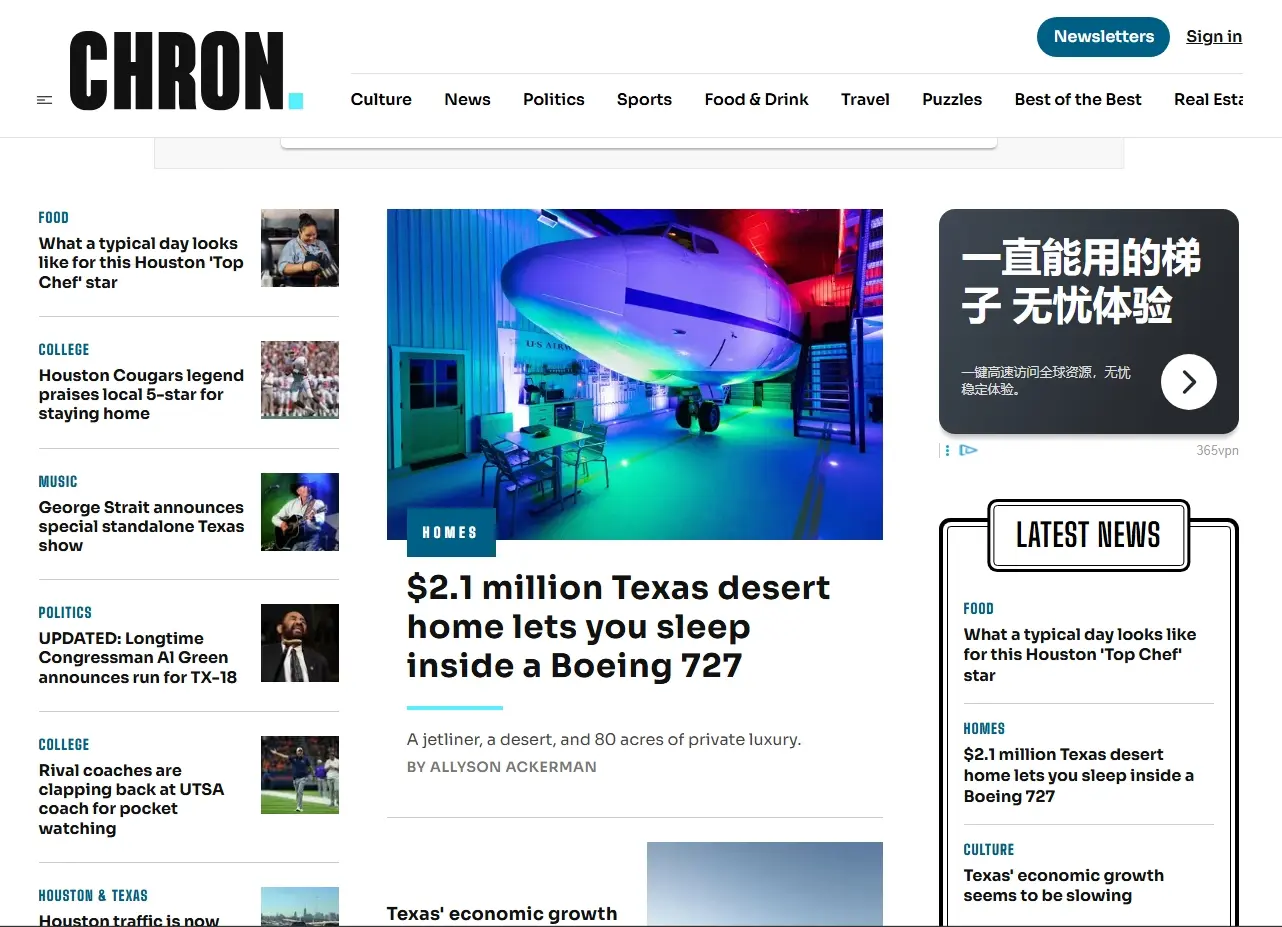Open the hamburger navigation menu
The height and width of the screenshot is (927, 1282).
(x=44, y=100)
